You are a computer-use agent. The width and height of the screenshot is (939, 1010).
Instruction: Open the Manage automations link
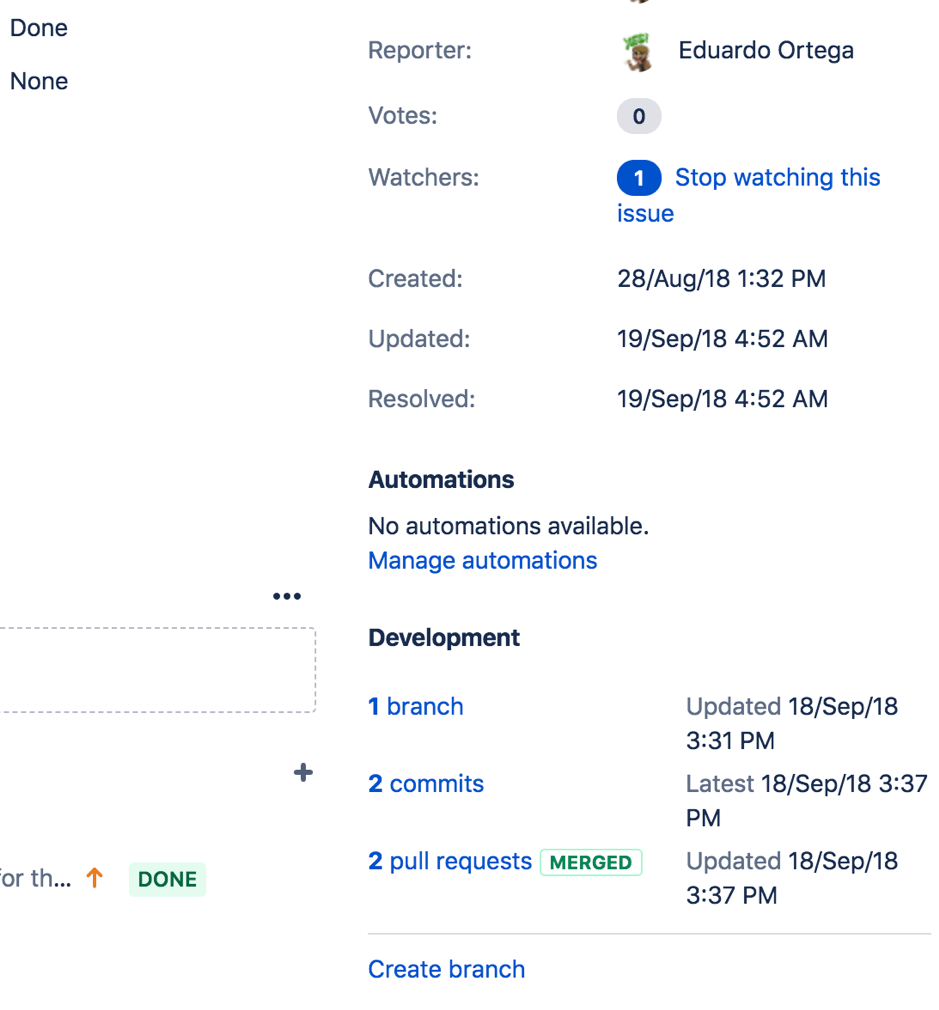pos(482,561)
